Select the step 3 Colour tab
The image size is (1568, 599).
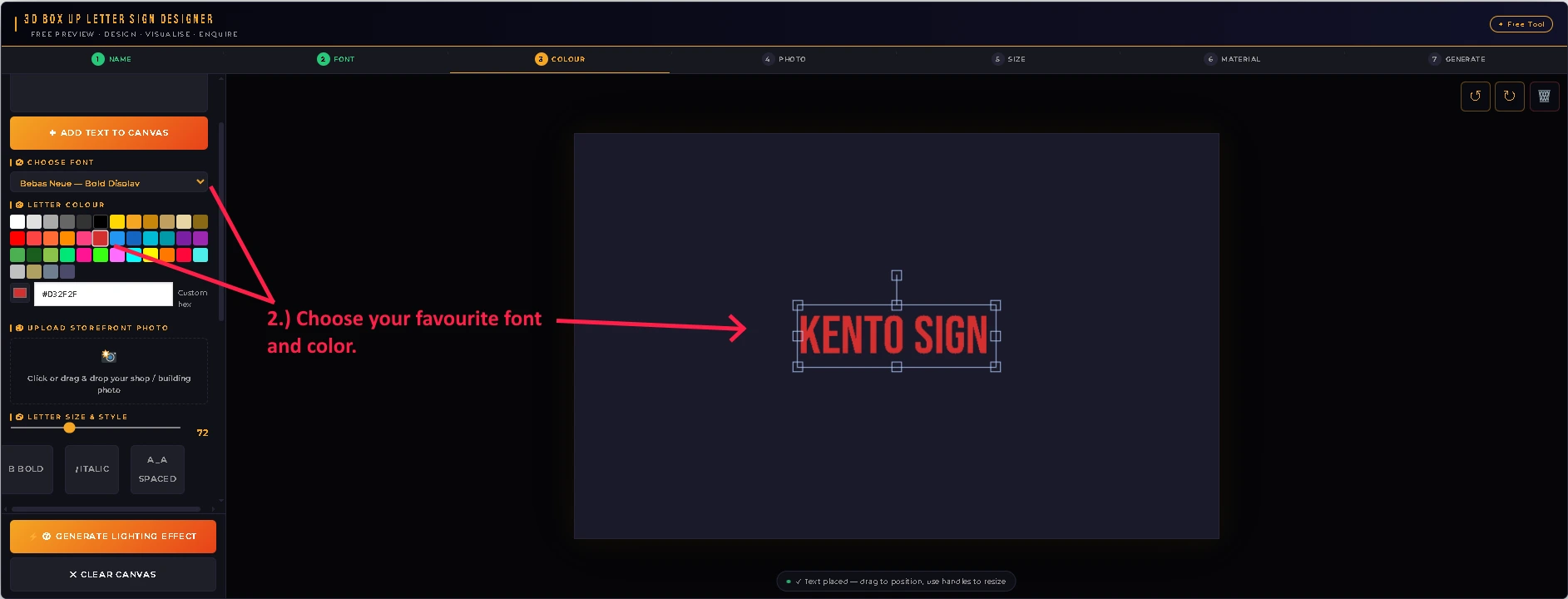(560, 59)
